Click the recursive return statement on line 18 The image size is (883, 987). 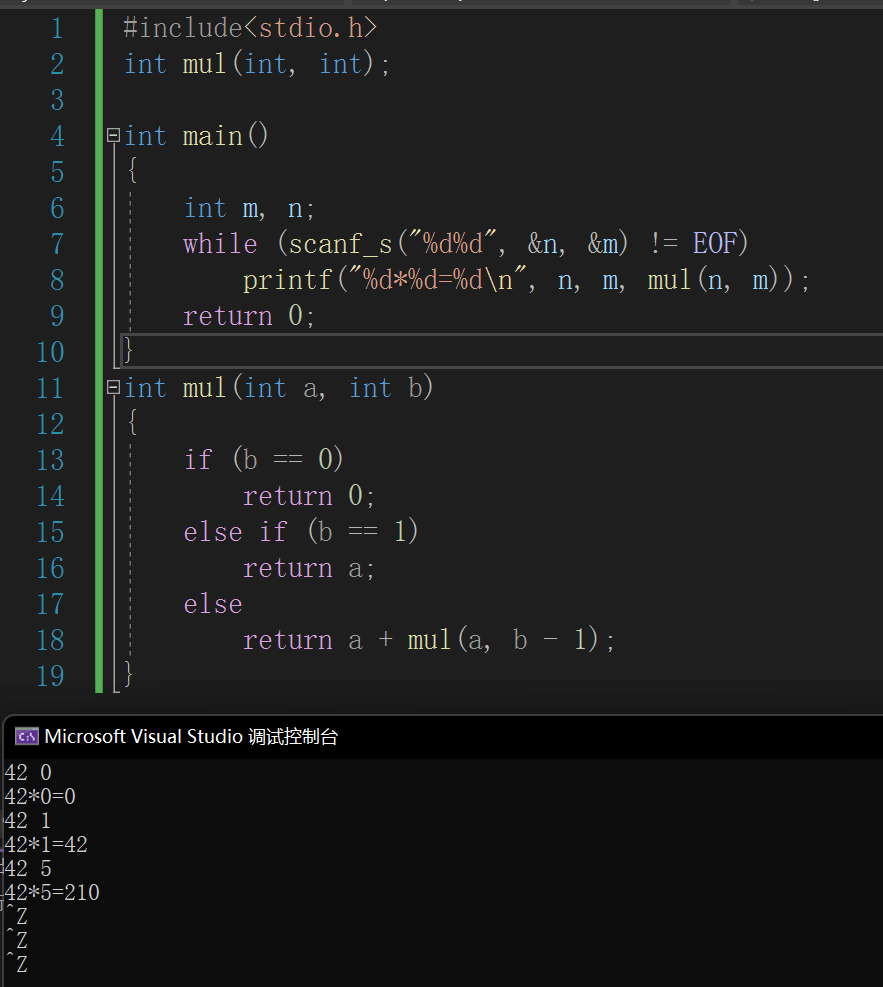(428, 640)
